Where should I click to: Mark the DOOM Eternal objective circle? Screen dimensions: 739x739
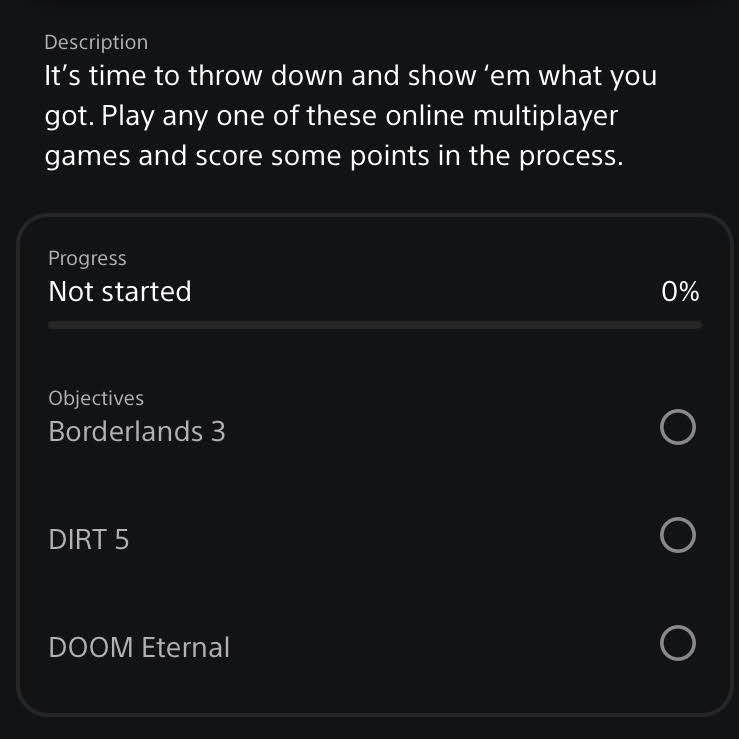click(678, 644)
